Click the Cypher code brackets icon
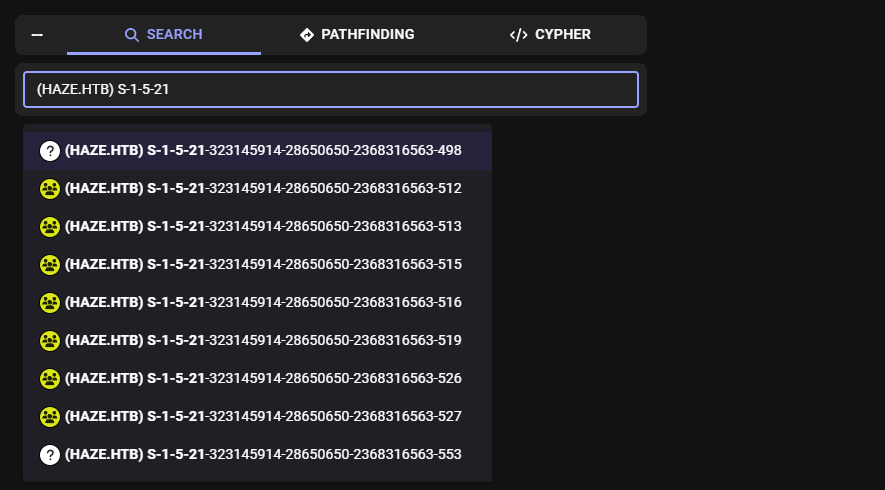This screenshot has width=885, height=490. [518, 35]
